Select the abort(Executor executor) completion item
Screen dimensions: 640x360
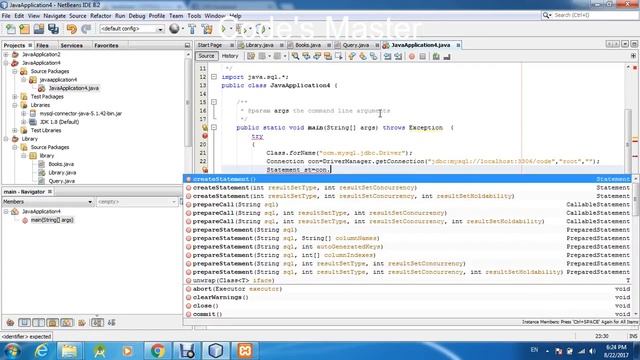pos(407,289)
